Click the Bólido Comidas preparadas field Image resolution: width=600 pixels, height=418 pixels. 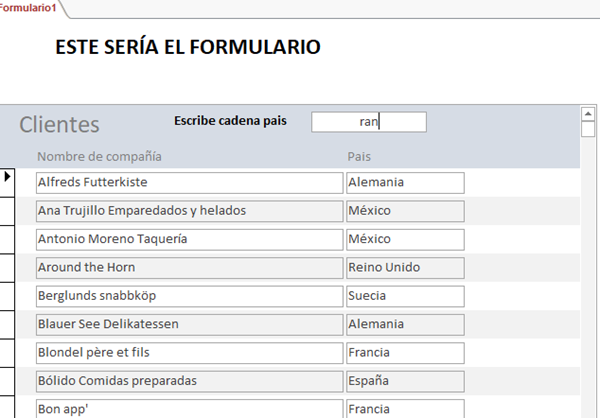(189, 381)
